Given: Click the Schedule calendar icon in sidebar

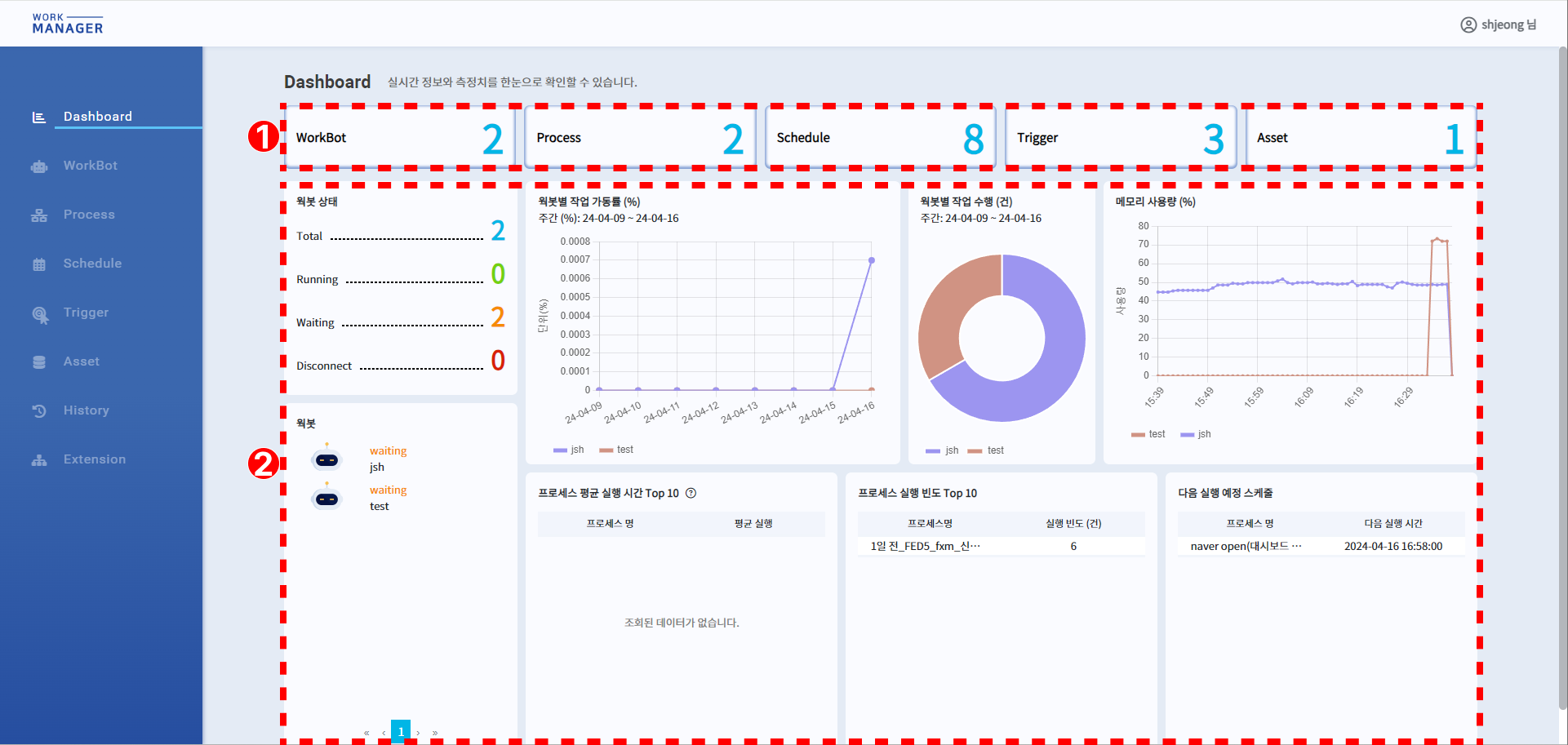Looking at the screenshot, I should (39, 264).
